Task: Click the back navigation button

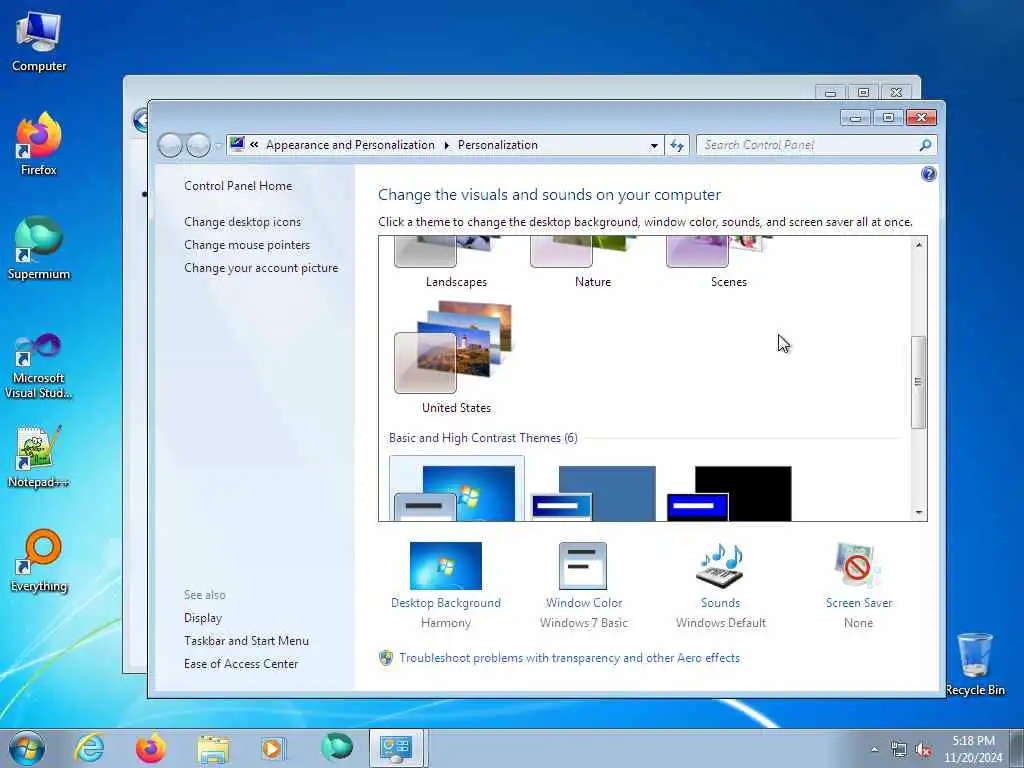Action: click(x=170, y=145)
